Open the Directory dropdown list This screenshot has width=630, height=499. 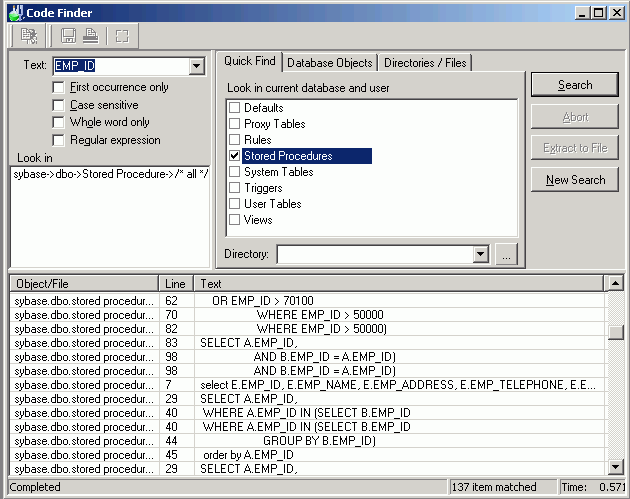click(x=480, y=254)
